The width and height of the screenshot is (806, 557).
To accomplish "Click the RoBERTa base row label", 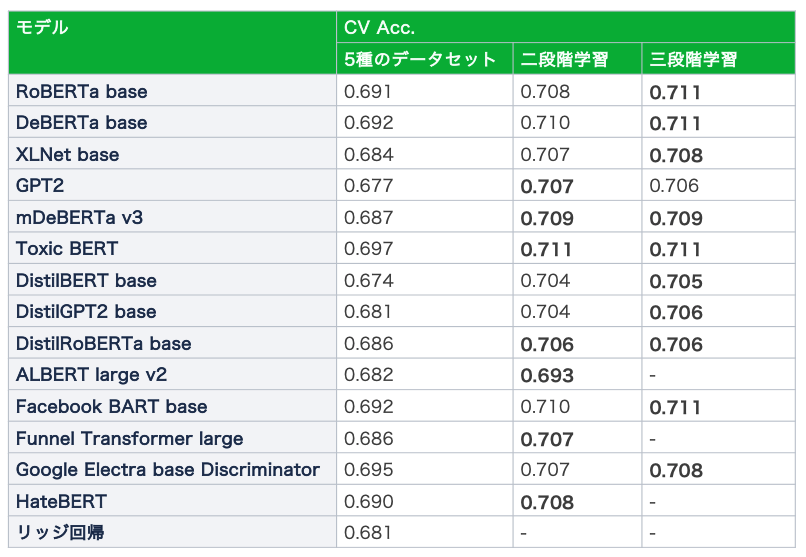I will pyautogui.click(x=82, y=91).
